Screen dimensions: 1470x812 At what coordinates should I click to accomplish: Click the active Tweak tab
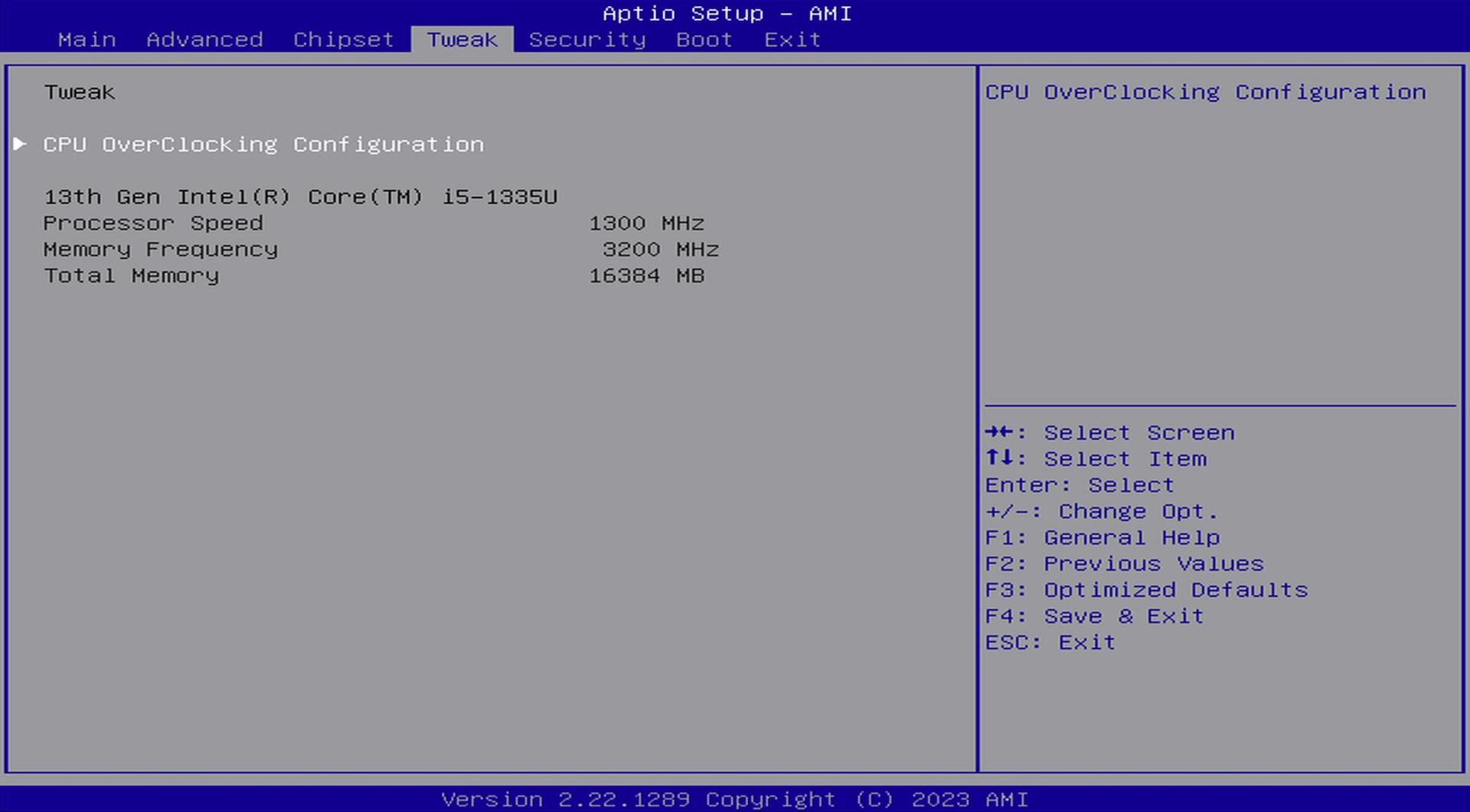coord(462,40)
